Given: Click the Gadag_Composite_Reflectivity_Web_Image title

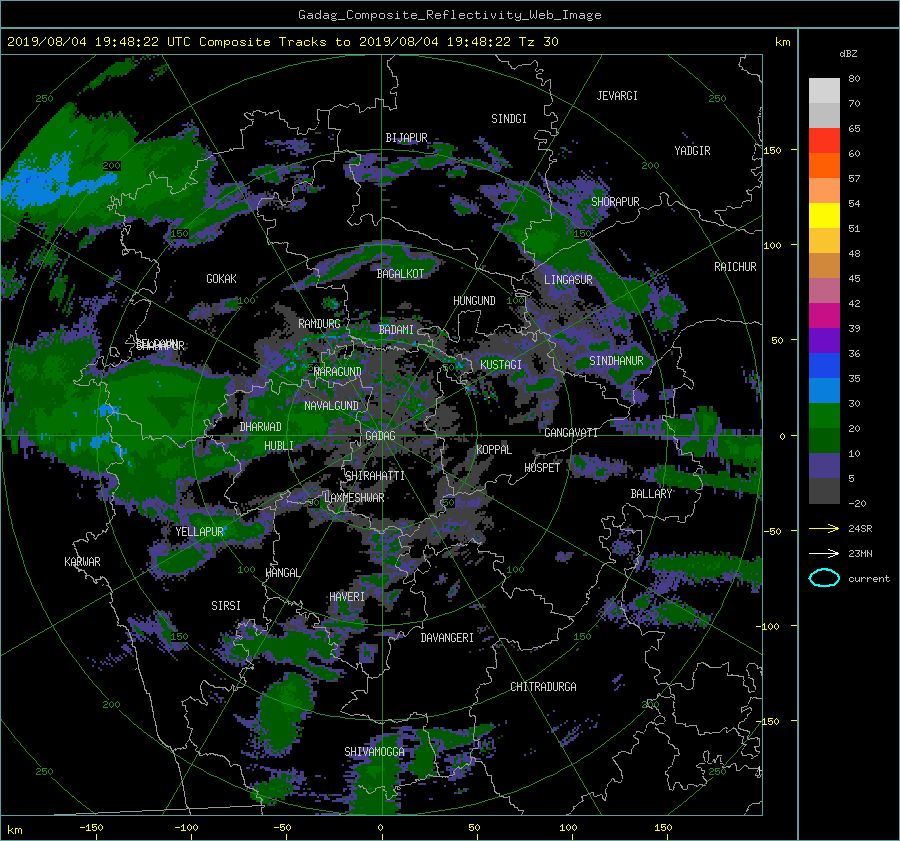Looking at the screenshot, I should [x=450, y=15].
